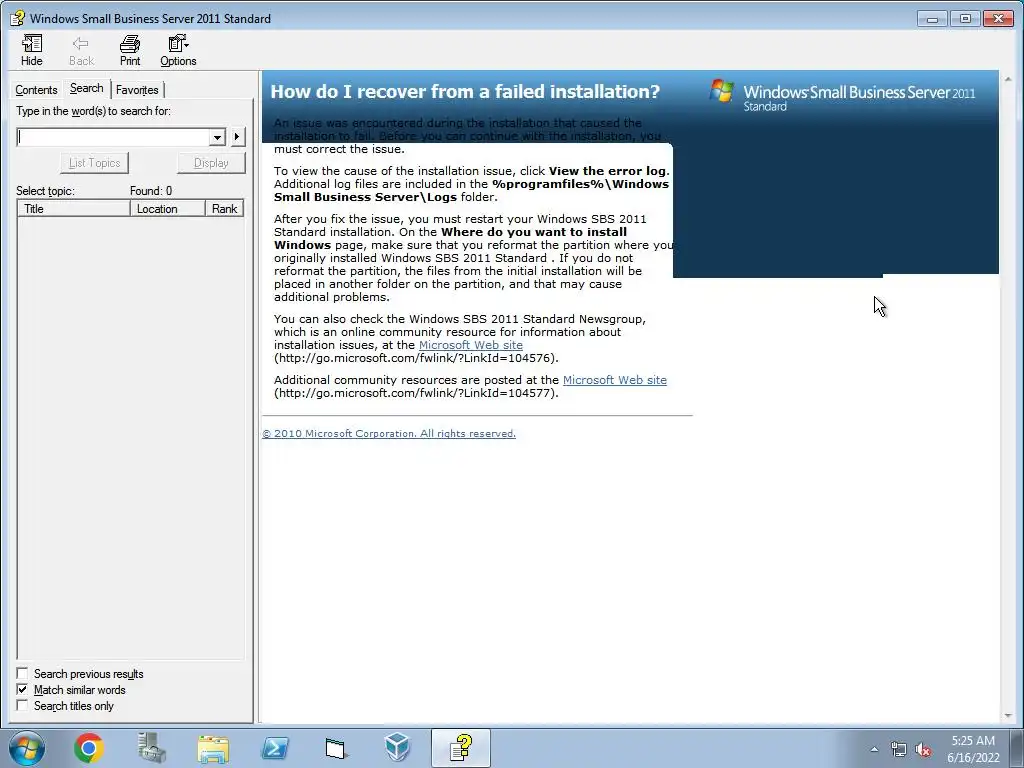Open the folder window taskbar icon
Screen dimensions: 1024x768
336,748
